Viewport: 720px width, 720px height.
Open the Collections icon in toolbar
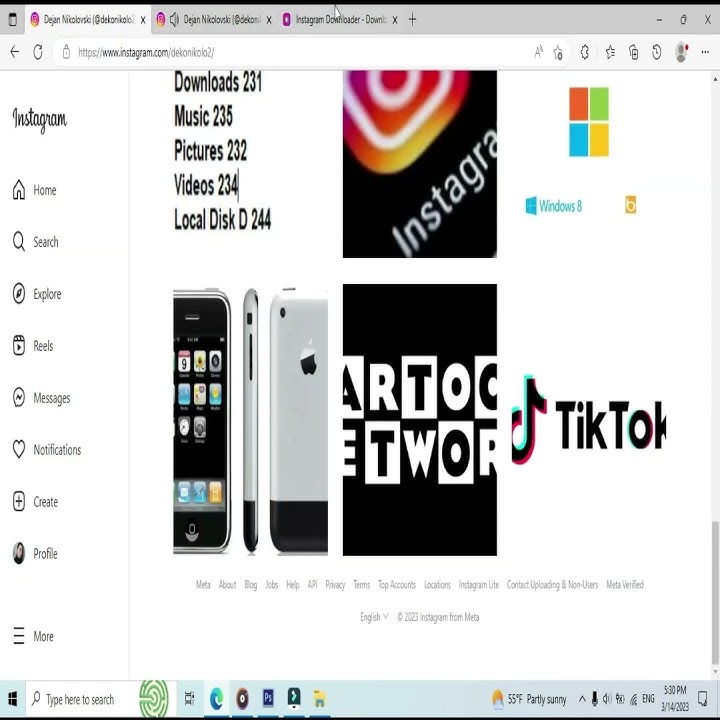tap(634, 52)
